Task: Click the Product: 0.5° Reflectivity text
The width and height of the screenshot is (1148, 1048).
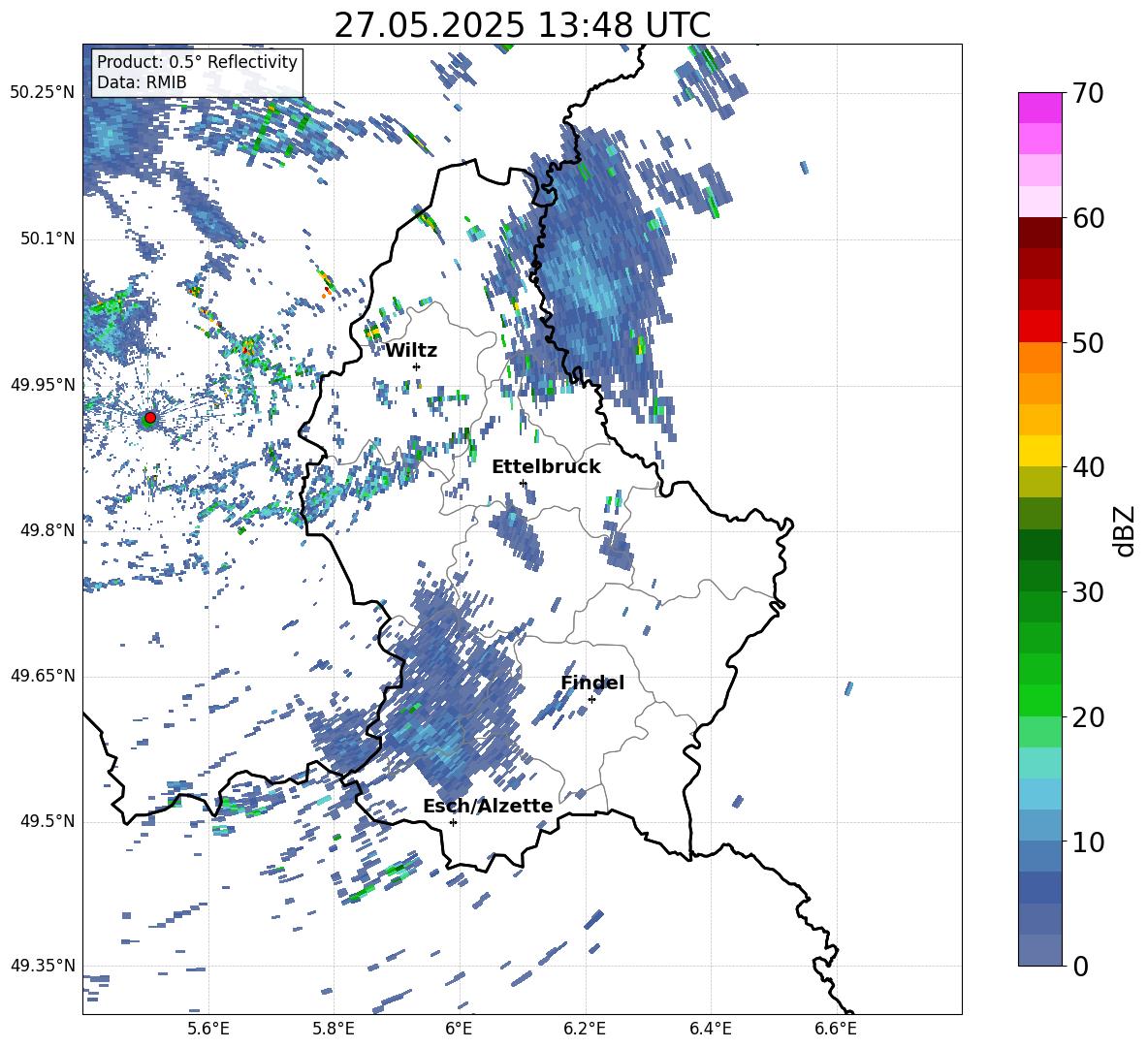Action: pyautogui.click(x=197, y=61)
